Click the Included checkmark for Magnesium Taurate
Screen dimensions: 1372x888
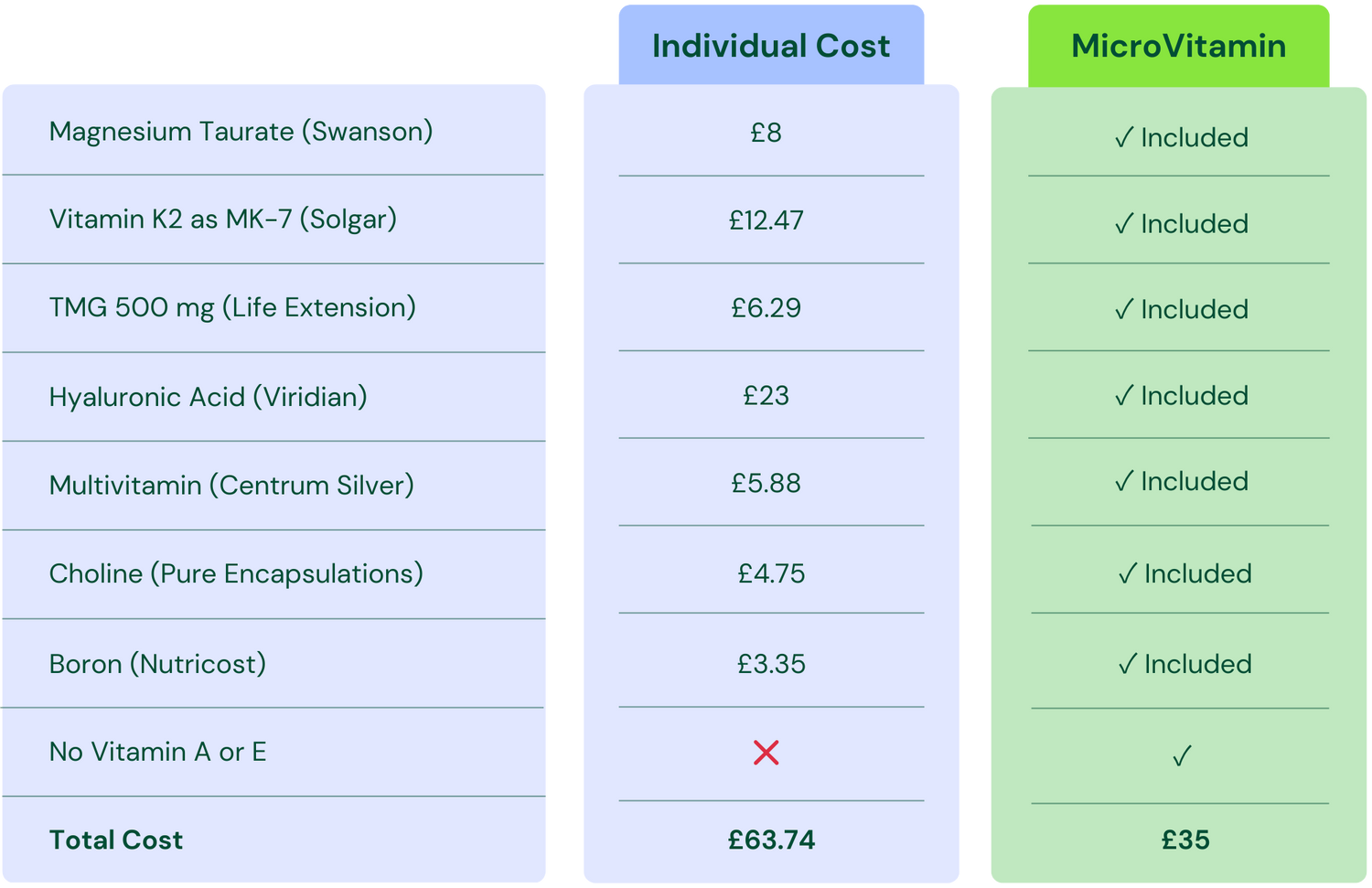pyautogui.click(x=1124, y=138)
